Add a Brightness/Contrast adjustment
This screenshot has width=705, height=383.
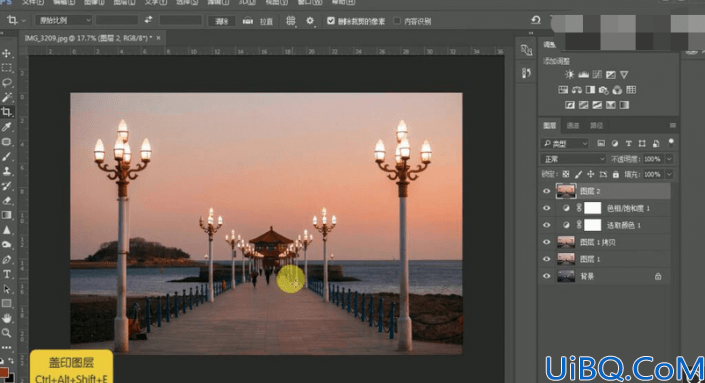click(570, 75)
